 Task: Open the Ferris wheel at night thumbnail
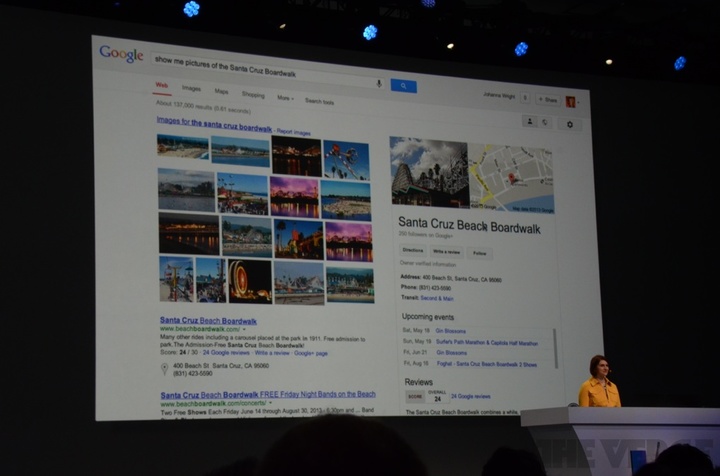point(250,281)
